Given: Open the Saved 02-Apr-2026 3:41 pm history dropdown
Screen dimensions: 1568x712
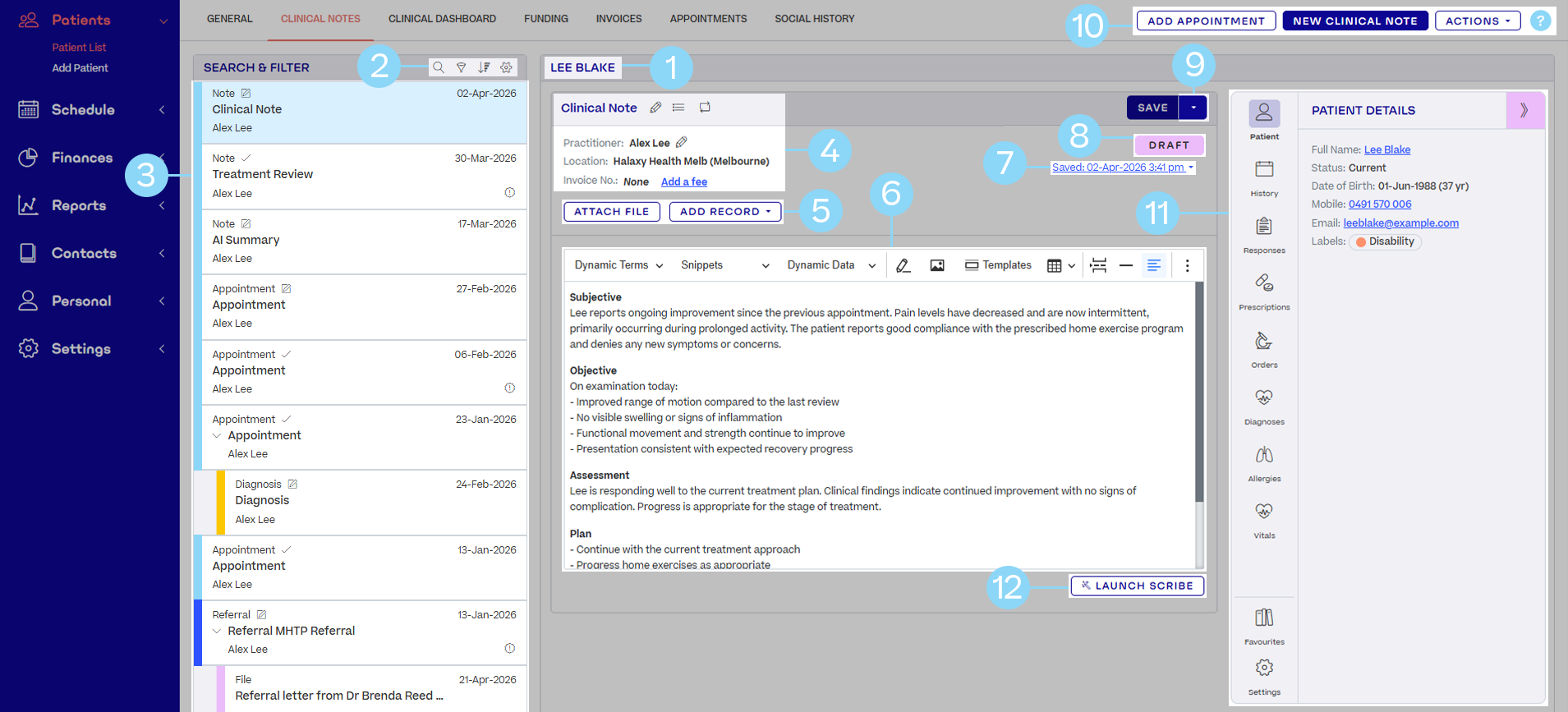Looking at the screenshot, I should (1123, 168).
